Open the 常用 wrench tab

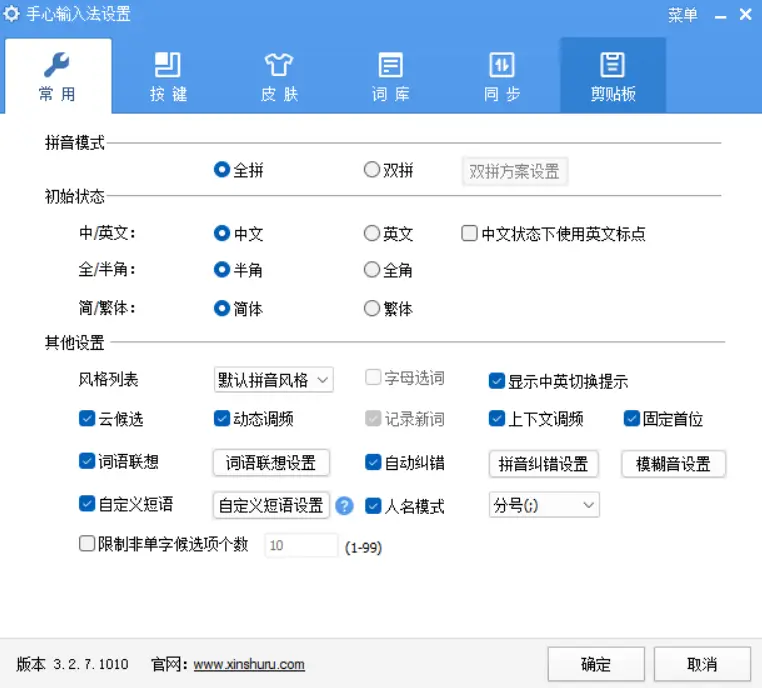coord(58,76)
